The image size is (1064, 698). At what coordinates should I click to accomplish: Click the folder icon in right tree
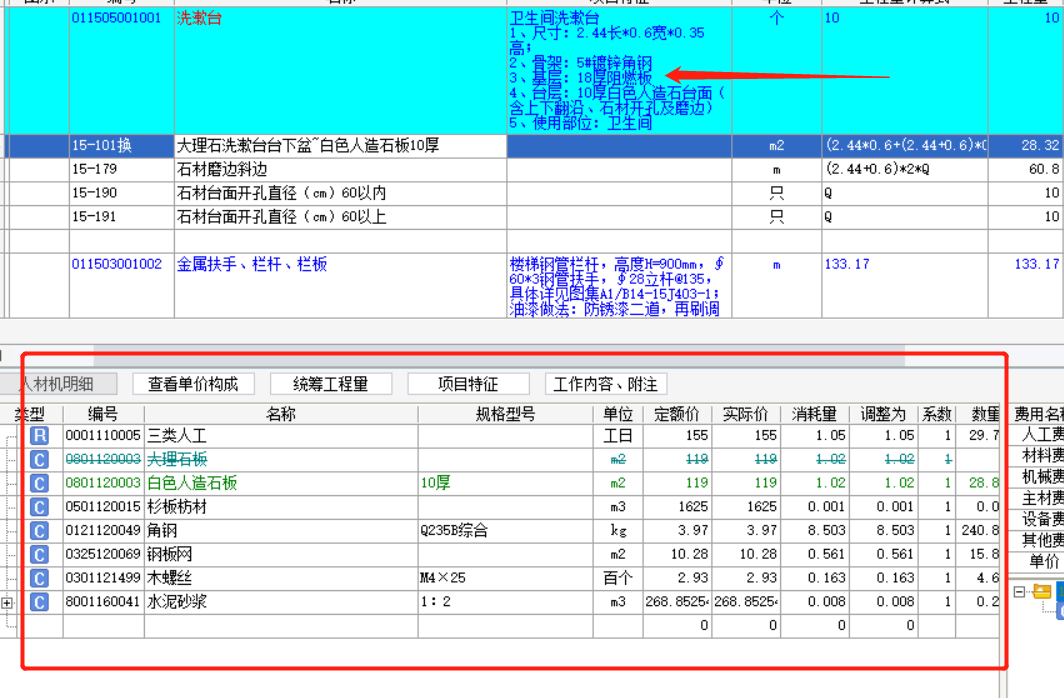pos(1042,592)
